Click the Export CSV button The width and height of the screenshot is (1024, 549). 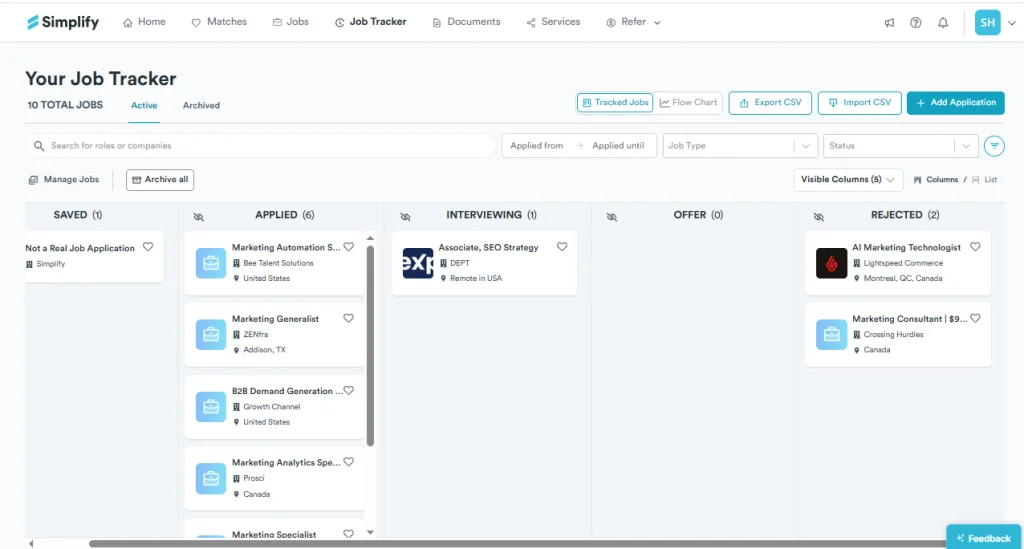point(770,102)
